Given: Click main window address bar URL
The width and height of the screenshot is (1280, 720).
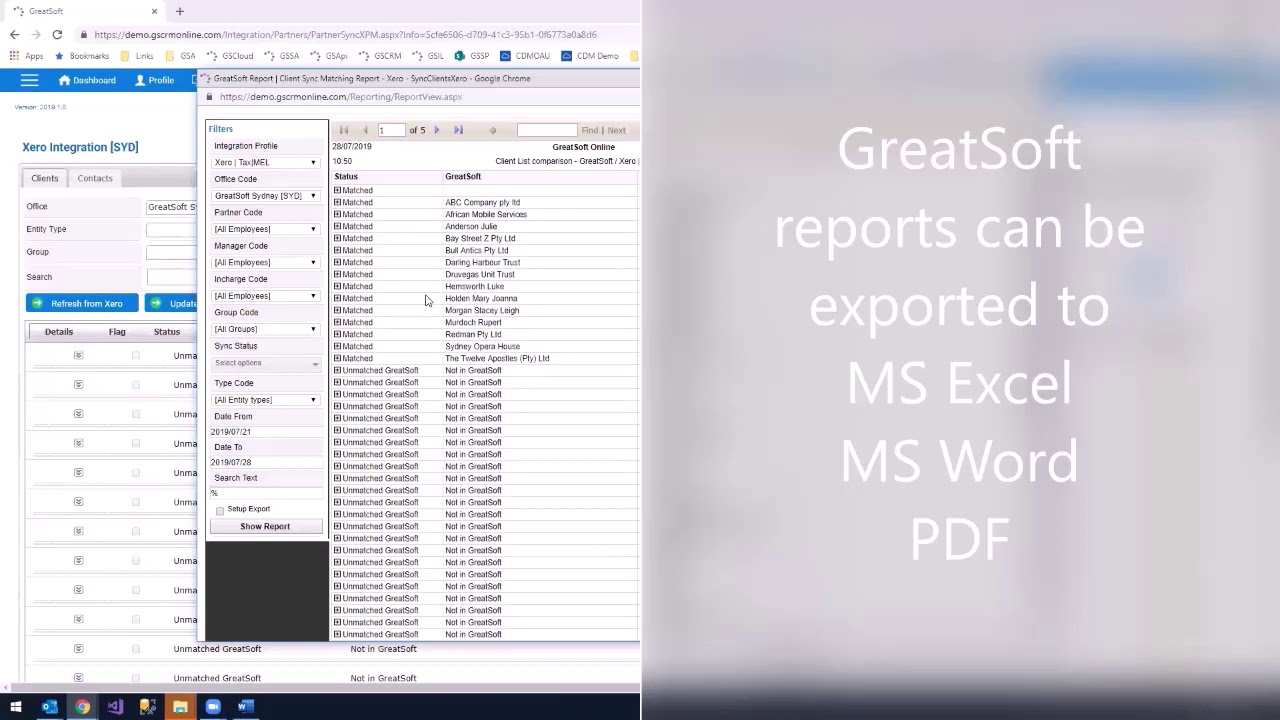Looking at the screenshot, I should click(x=345, y=35).
